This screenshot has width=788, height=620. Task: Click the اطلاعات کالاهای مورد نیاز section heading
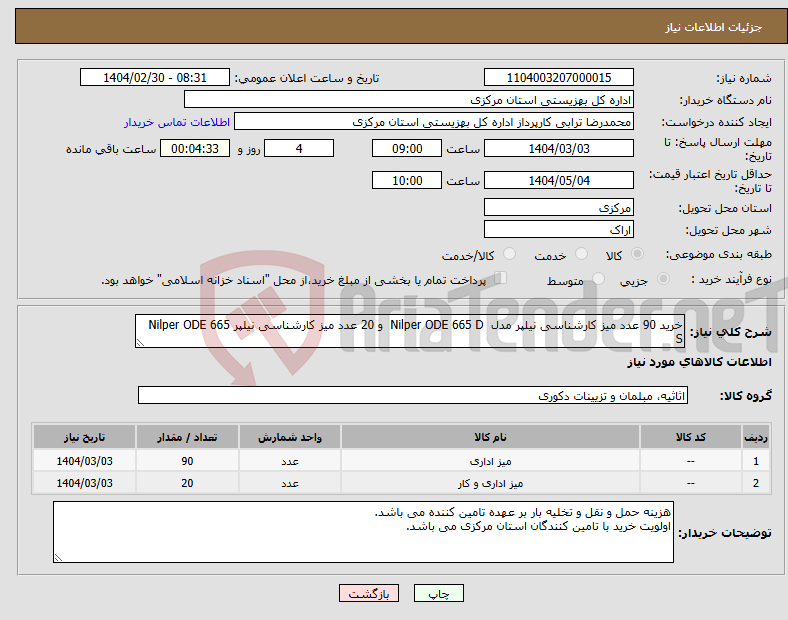click(x=699, y=362)
